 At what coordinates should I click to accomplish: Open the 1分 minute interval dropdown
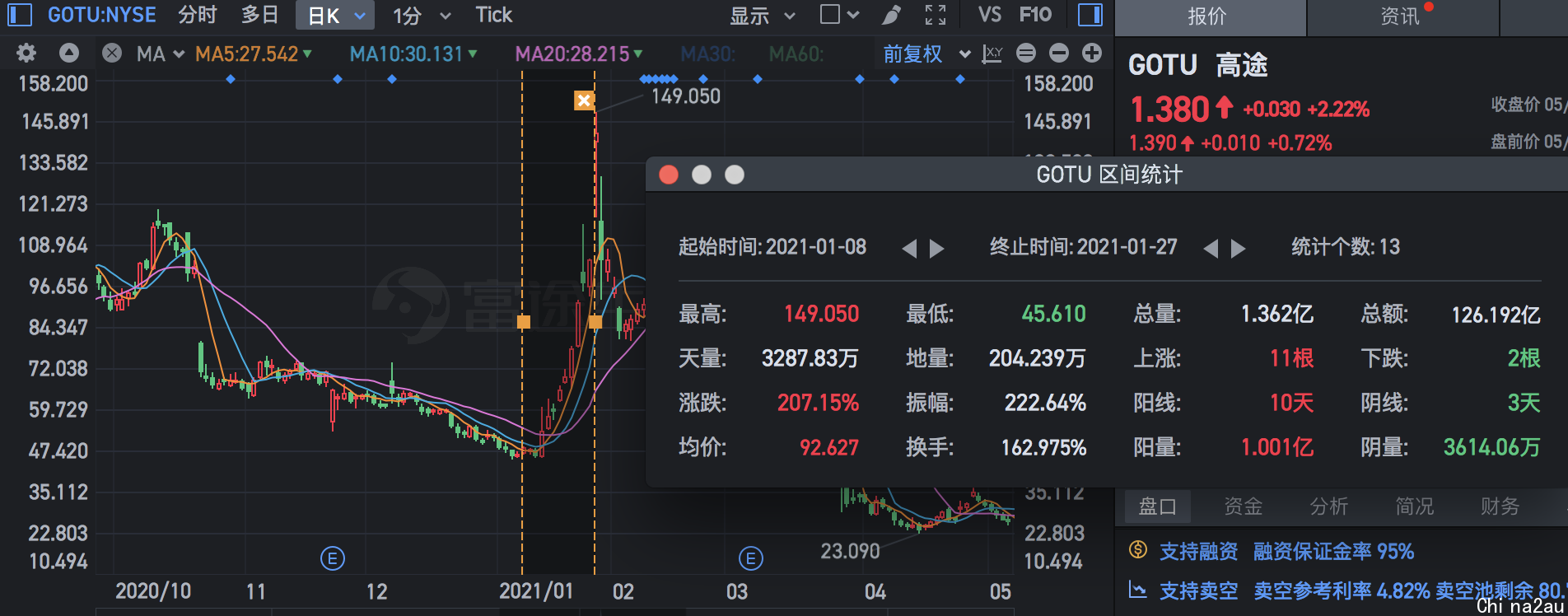pos(422,16)
